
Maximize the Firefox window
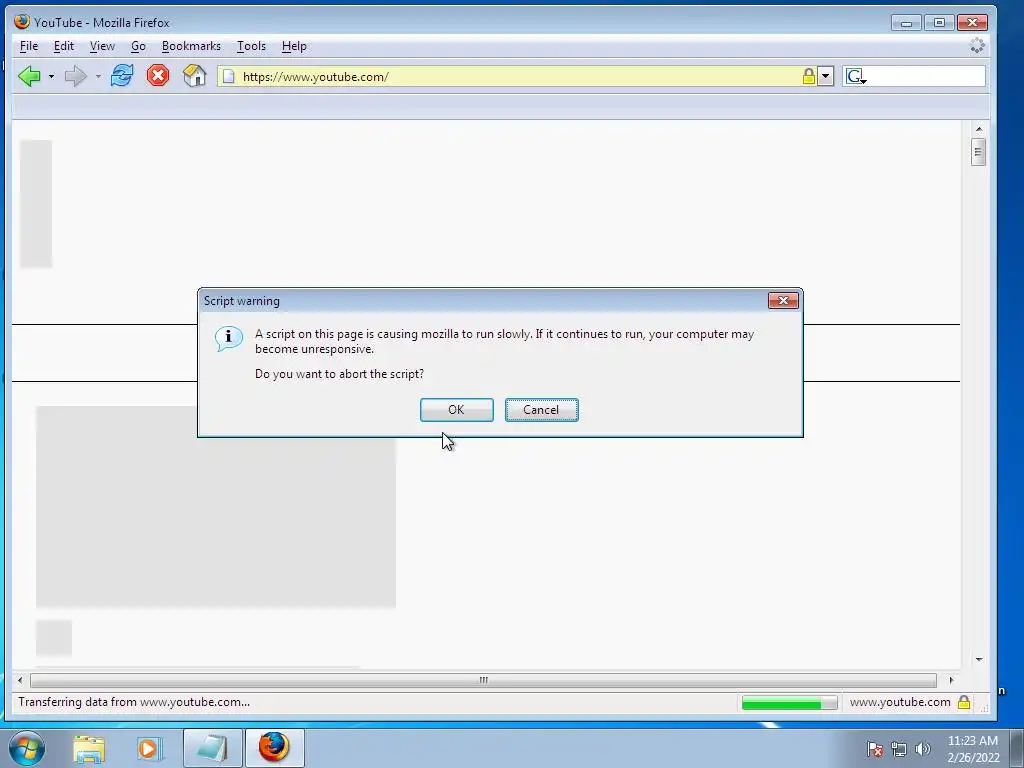939,23
